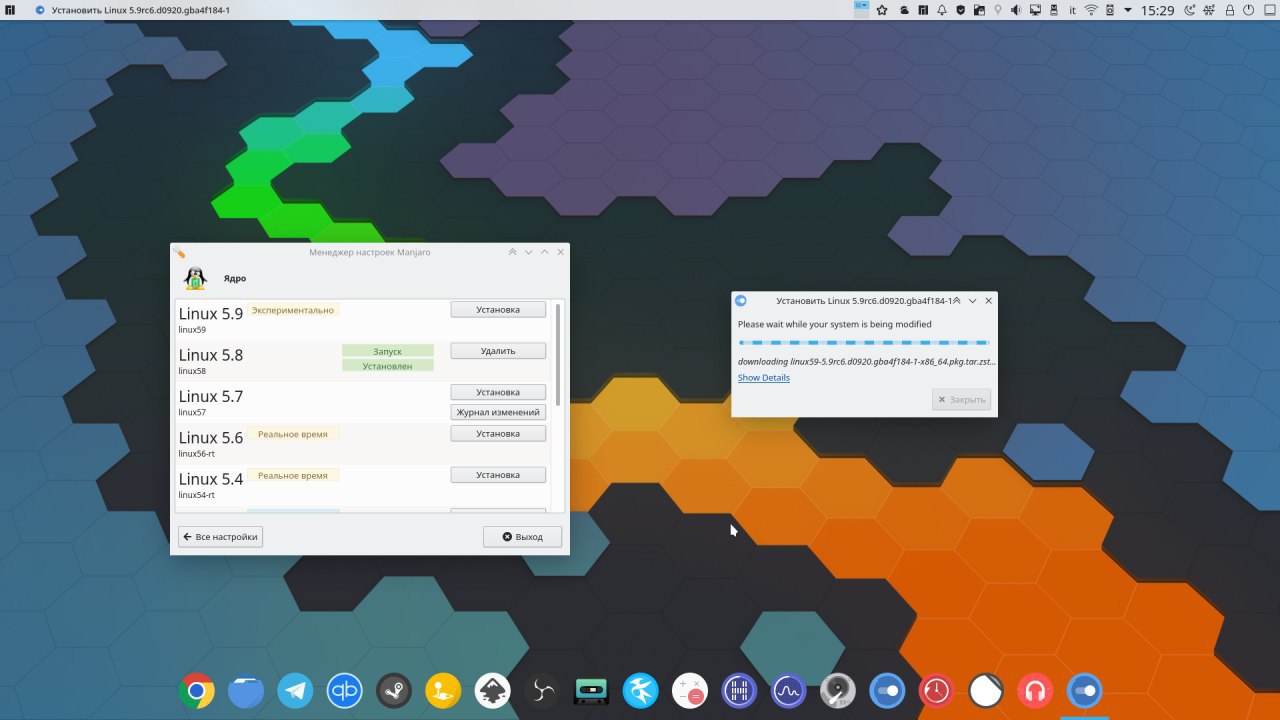Launch qBittorrent from the dock
Viewport: 1280px width, 720px height.
pyautogui.click(x=345, y=690)
